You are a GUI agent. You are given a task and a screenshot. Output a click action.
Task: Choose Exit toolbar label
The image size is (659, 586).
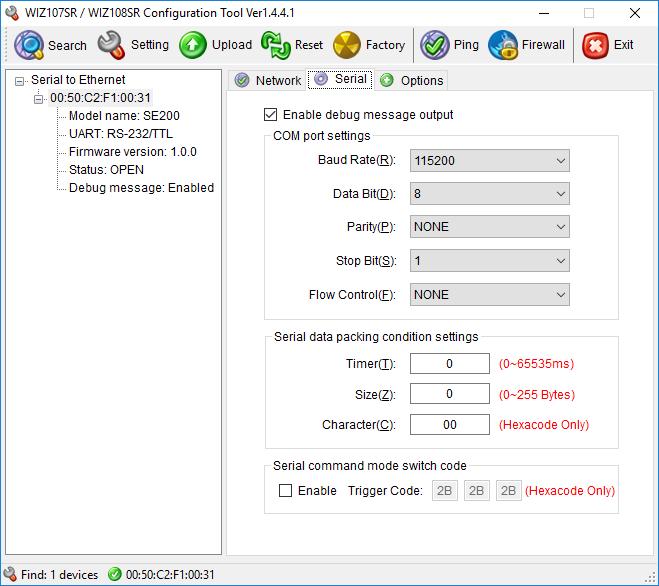(x=623, y=45)
